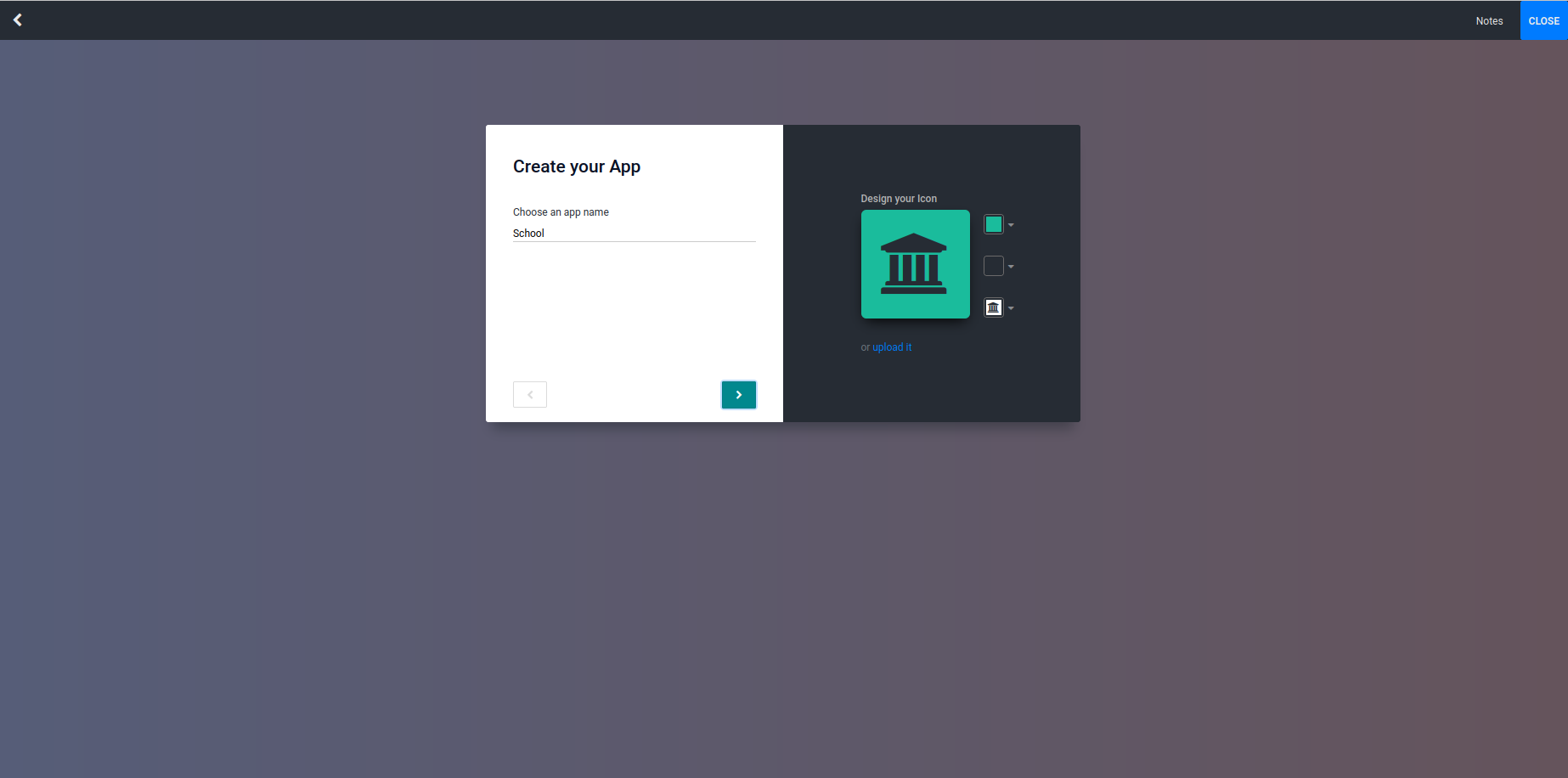Screen dimensions: 1568x778
Task: Click the 'upload it' link
Action: point(892,347)
